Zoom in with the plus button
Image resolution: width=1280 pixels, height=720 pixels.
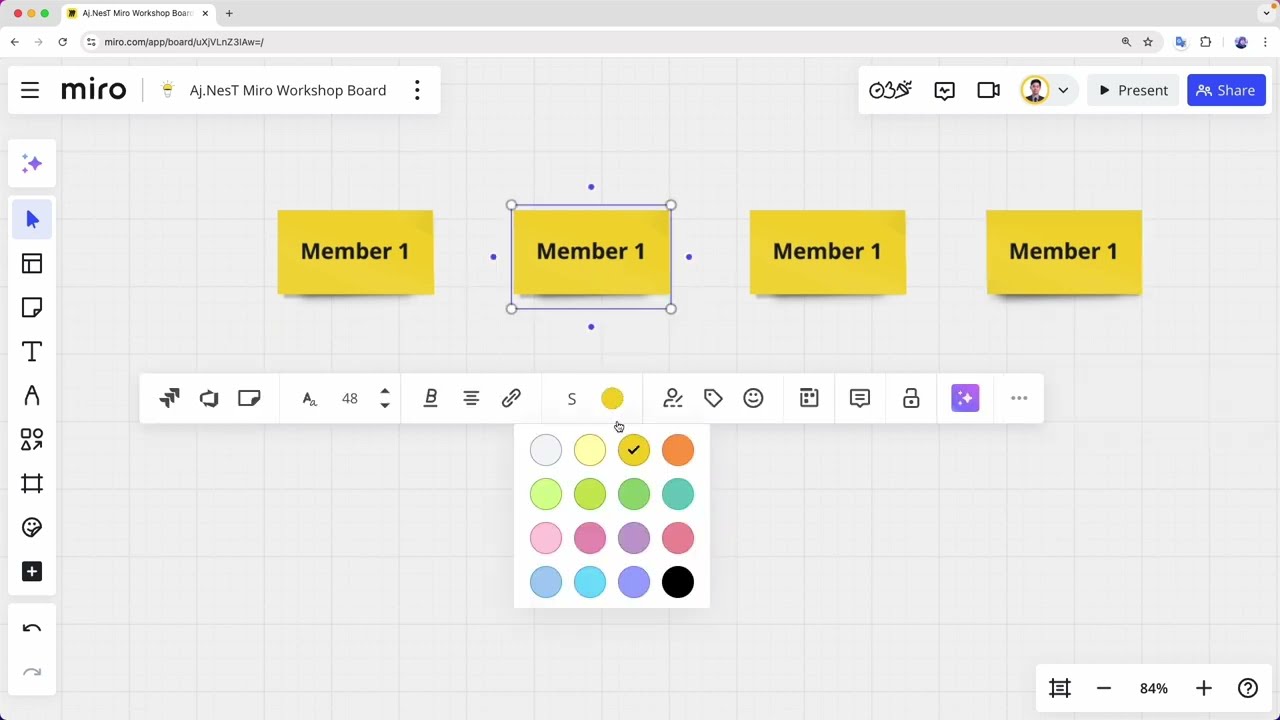[x=1204, y=688]
